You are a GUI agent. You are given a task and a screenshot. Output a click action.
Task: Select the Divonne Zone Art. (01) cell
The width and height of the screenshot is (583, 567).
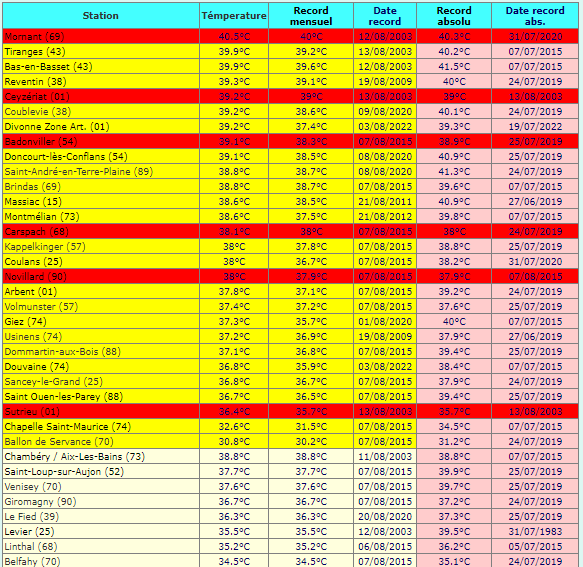pos(101,126)
